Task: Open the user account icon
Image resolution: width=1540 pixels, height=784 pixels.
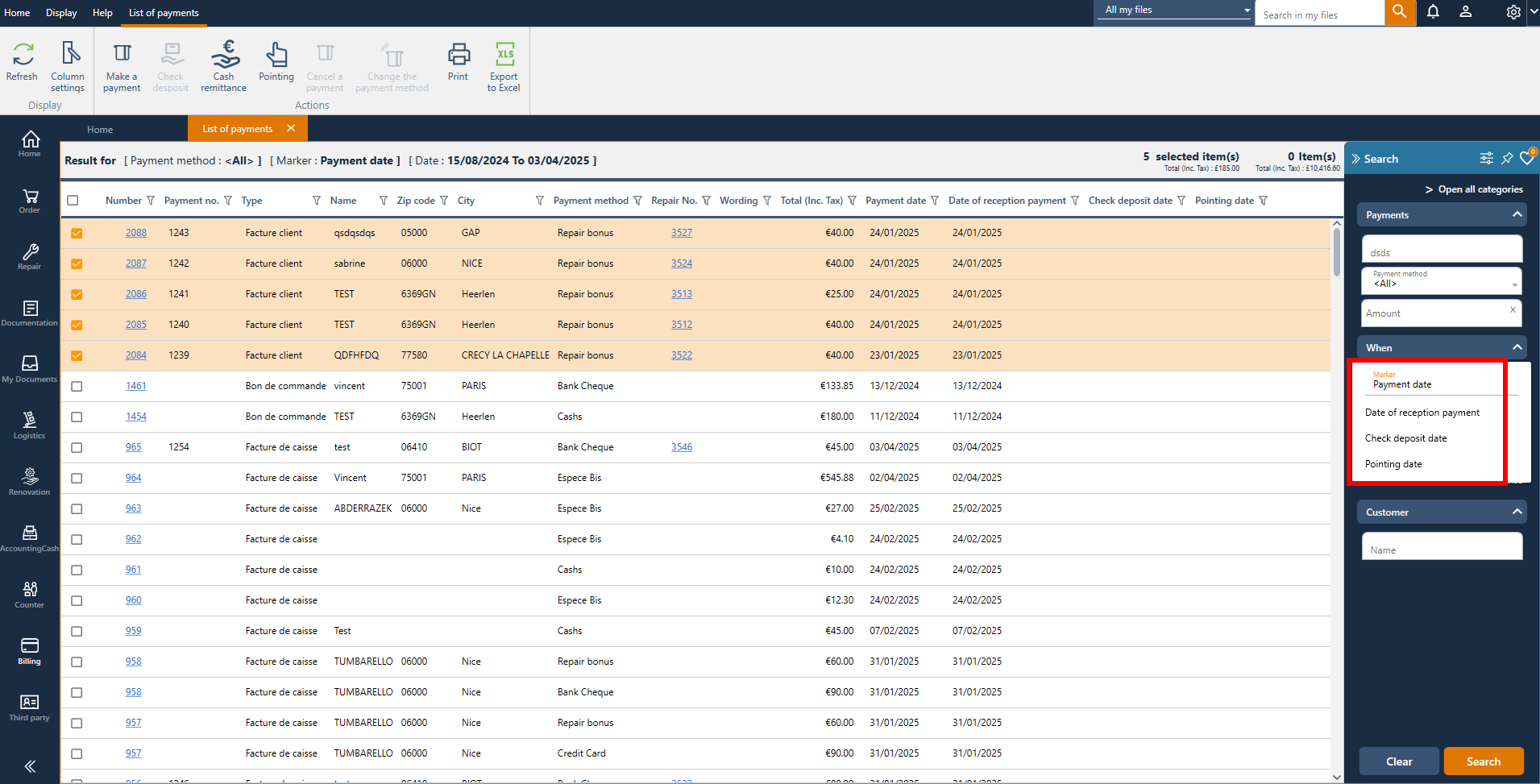Action: 1466,12
